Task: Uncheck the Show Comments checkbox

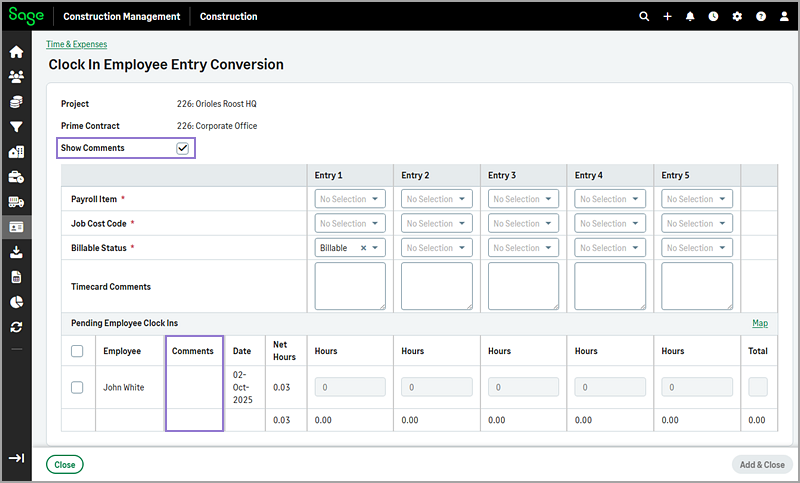Action: click(x=182, y=148)
